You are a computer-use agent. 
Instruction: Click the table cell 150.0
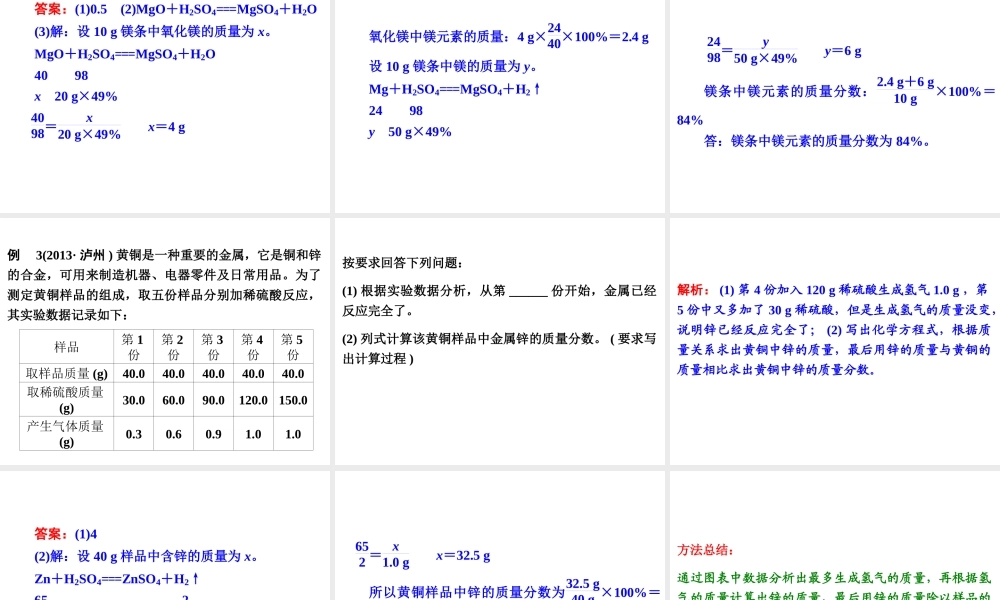(x=293, y=400)
